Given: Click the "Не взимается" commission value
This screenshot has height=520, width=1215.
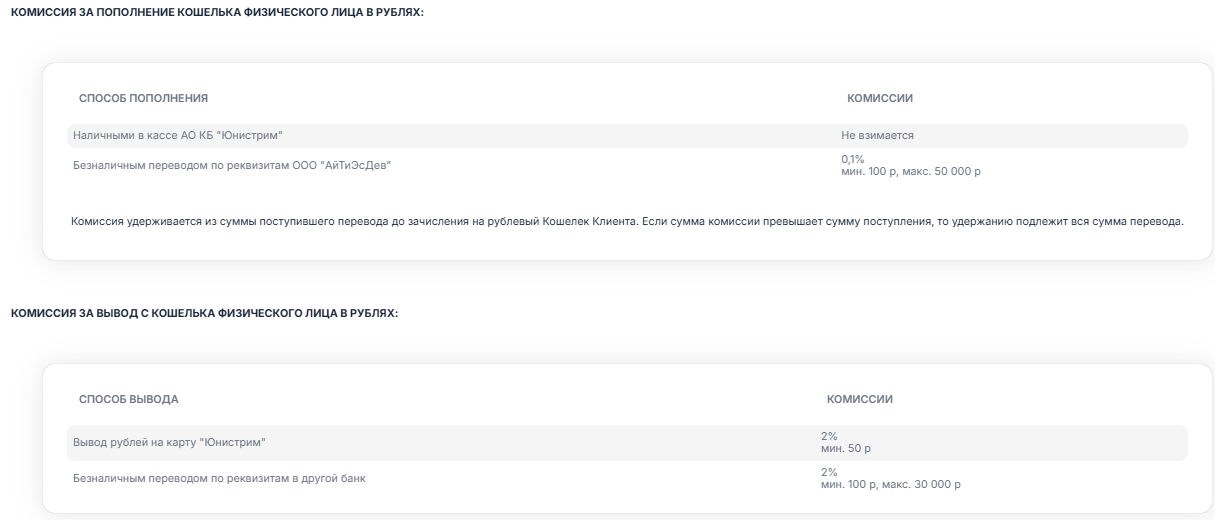Looking at the screenshot, I should (x=877, y=135).
